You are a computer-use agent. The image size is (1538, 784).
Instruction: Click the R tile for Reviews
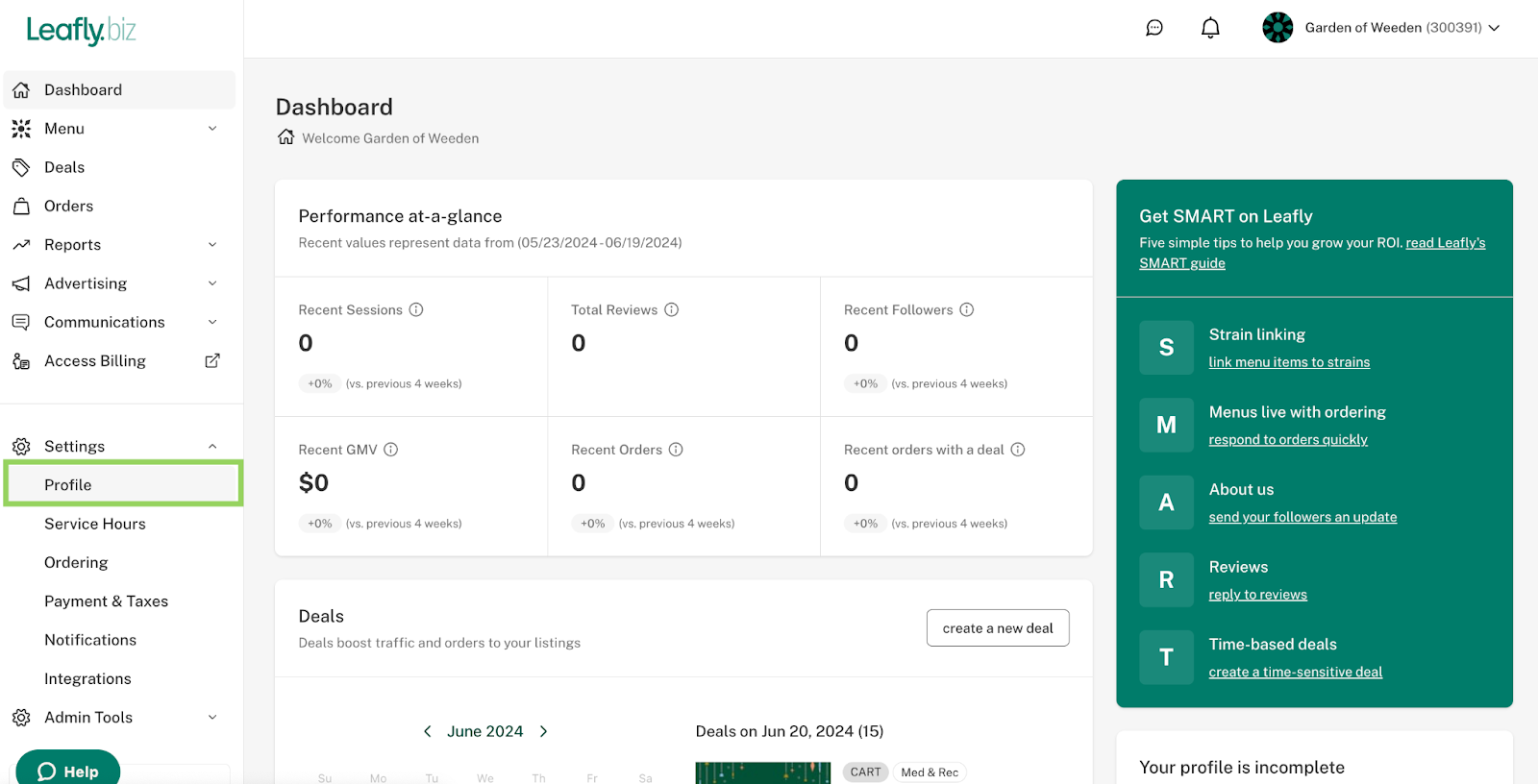click(x=1166, y=580)
